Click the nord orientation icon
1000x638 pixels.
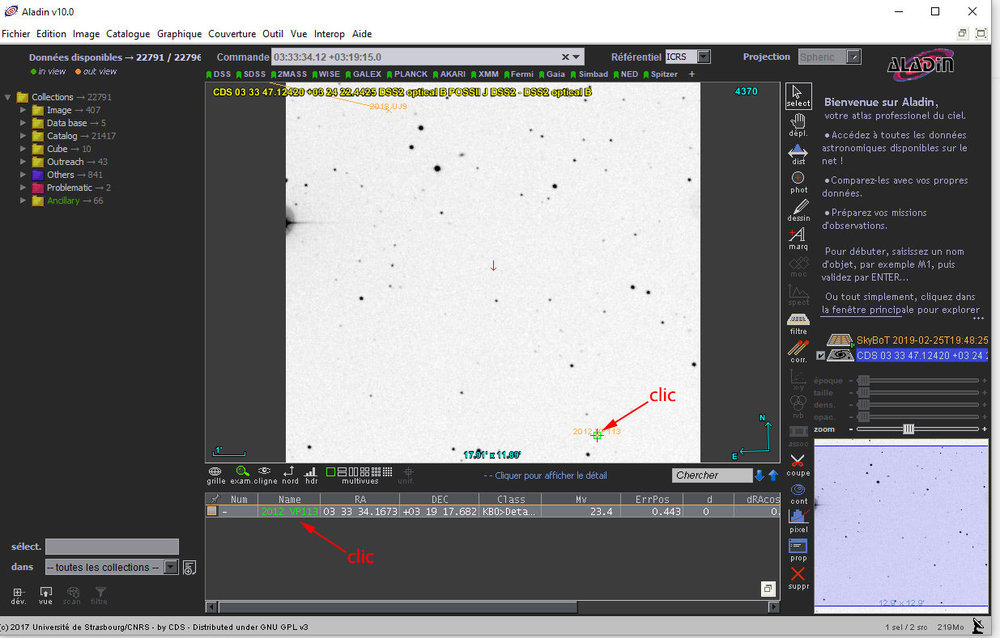click(290, 475)
